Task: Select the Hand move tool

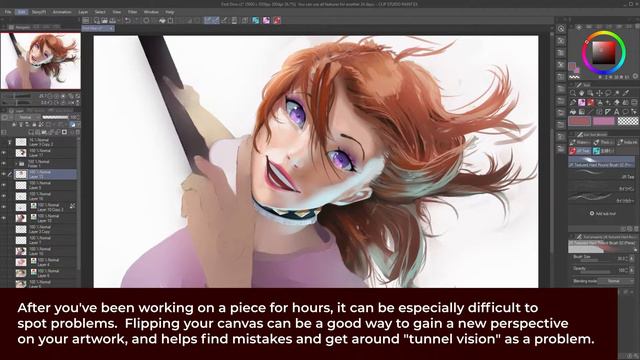Action: point(582,93)
